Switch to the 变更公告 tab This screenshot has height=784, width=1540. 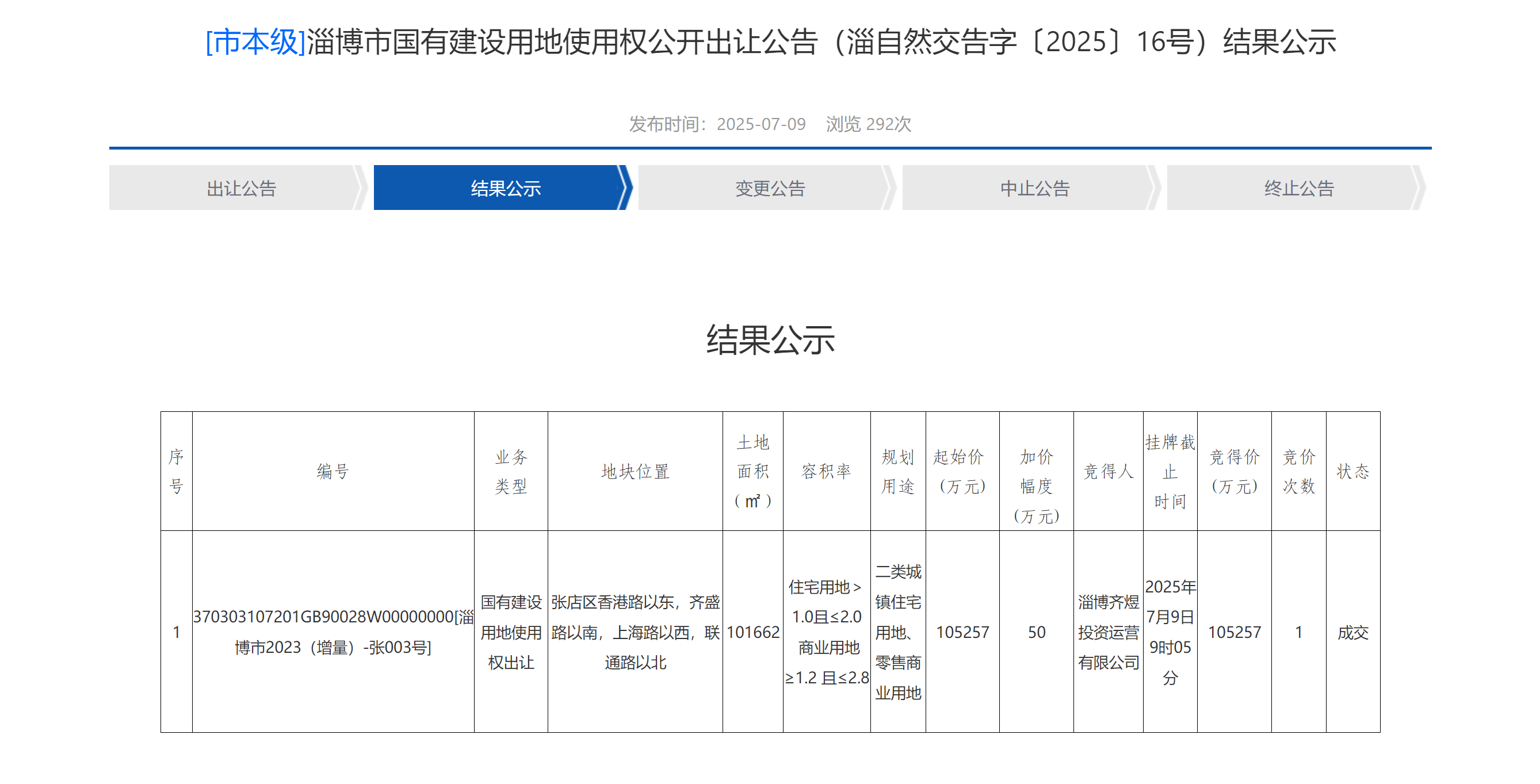pyautogui.click(x=767, y=188)
